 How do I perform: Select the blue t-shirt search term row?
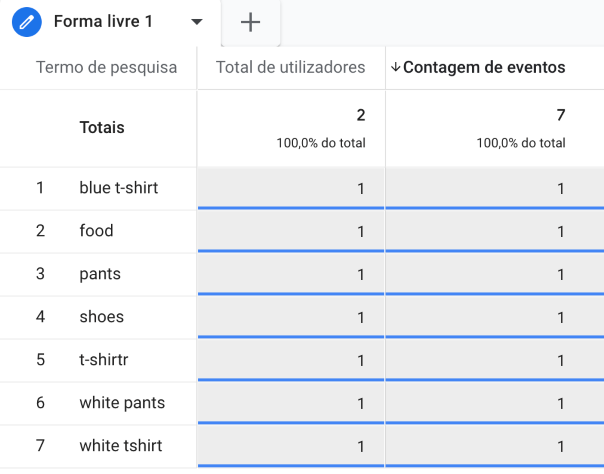coord(118,188)
